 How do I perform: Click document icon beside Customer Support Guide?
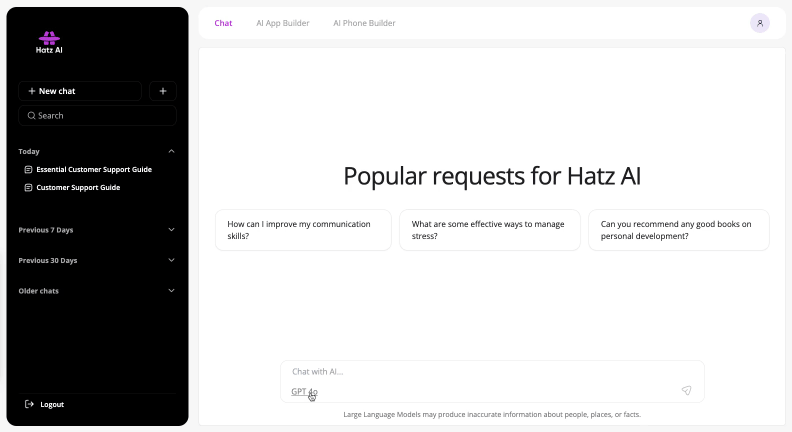click(x=28, y=187)
